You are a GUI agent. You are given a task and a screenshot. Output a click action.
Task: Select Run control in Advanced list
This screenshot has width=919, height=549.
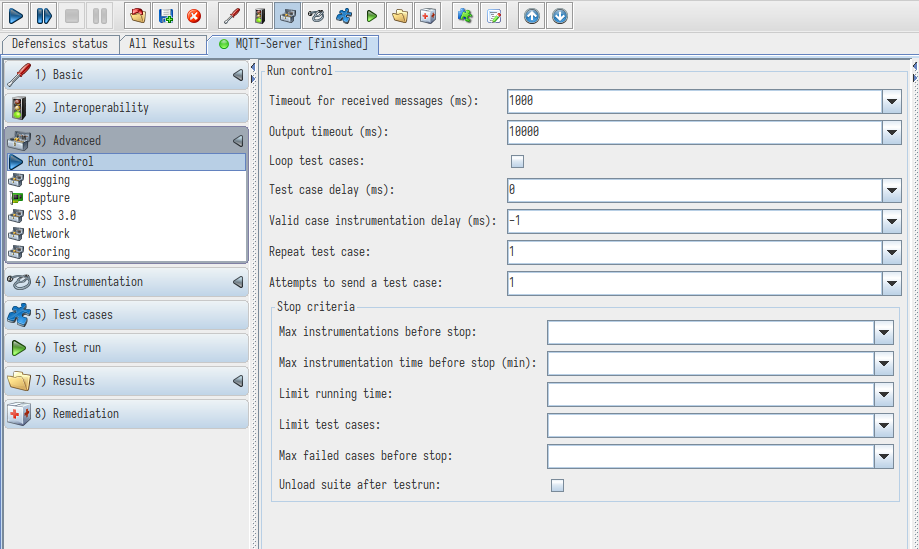tap(127, 162)
